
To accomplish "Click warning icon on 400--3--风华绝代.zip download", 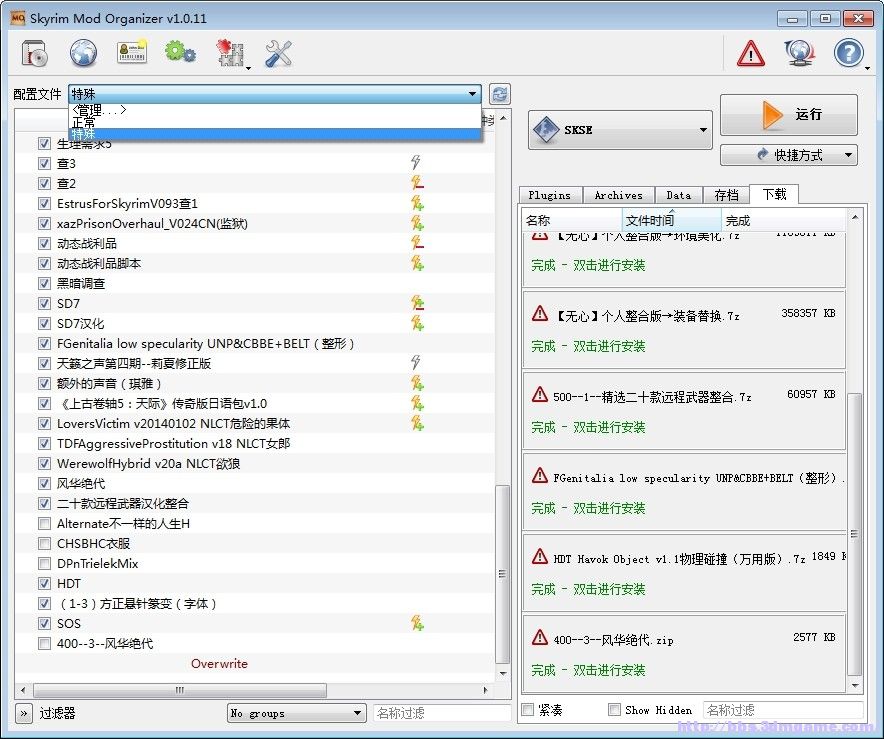I will click(540, 638).
